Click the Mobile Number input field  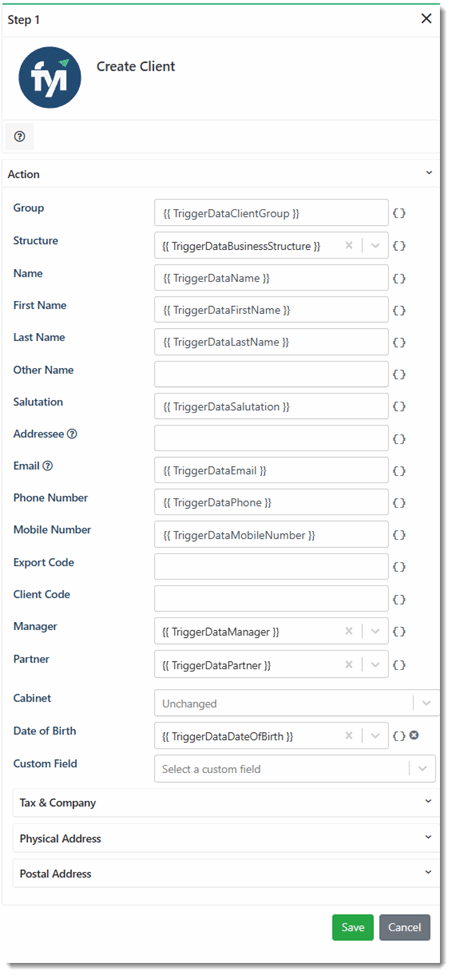pos(271,535)
